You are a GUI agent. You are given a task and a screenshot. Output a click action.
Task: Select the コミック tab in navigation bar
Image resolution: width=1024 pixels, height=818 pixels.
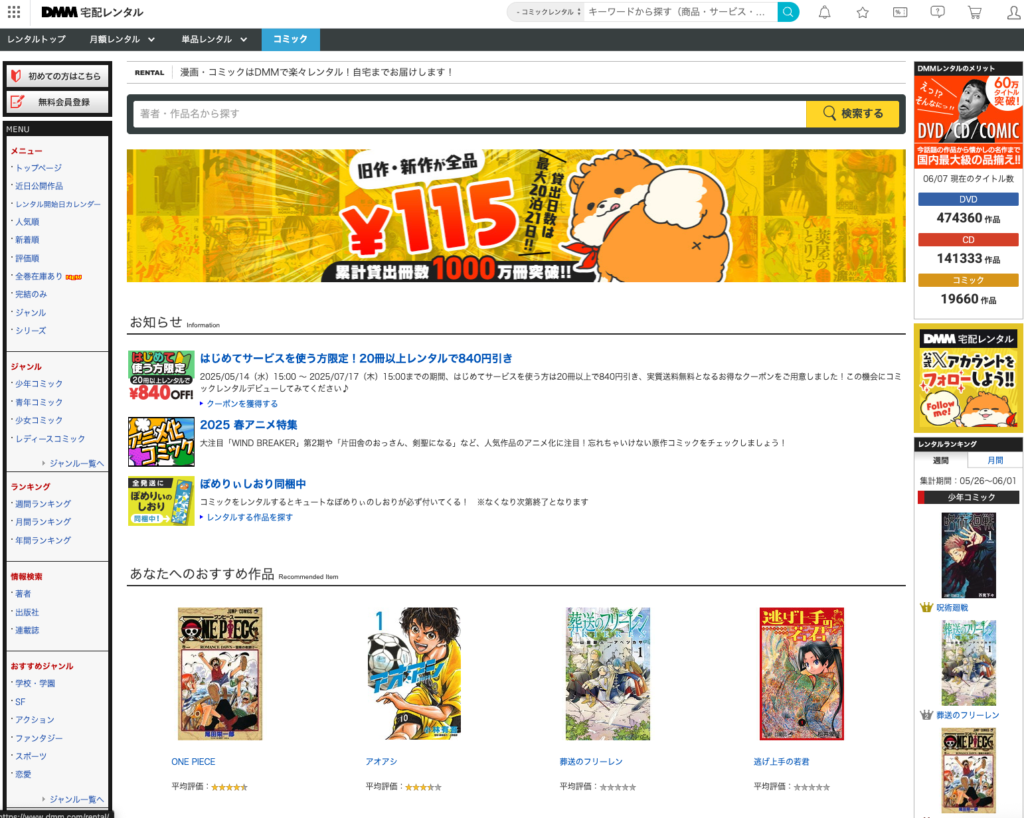pyautogui.click(x=290, y=39)
